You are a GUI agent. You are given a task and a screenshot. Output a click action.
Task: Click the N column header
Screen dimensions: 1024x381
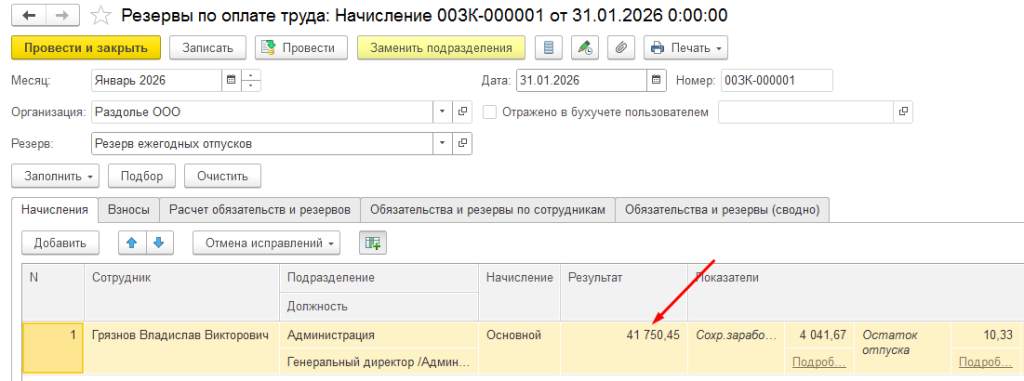53,292
